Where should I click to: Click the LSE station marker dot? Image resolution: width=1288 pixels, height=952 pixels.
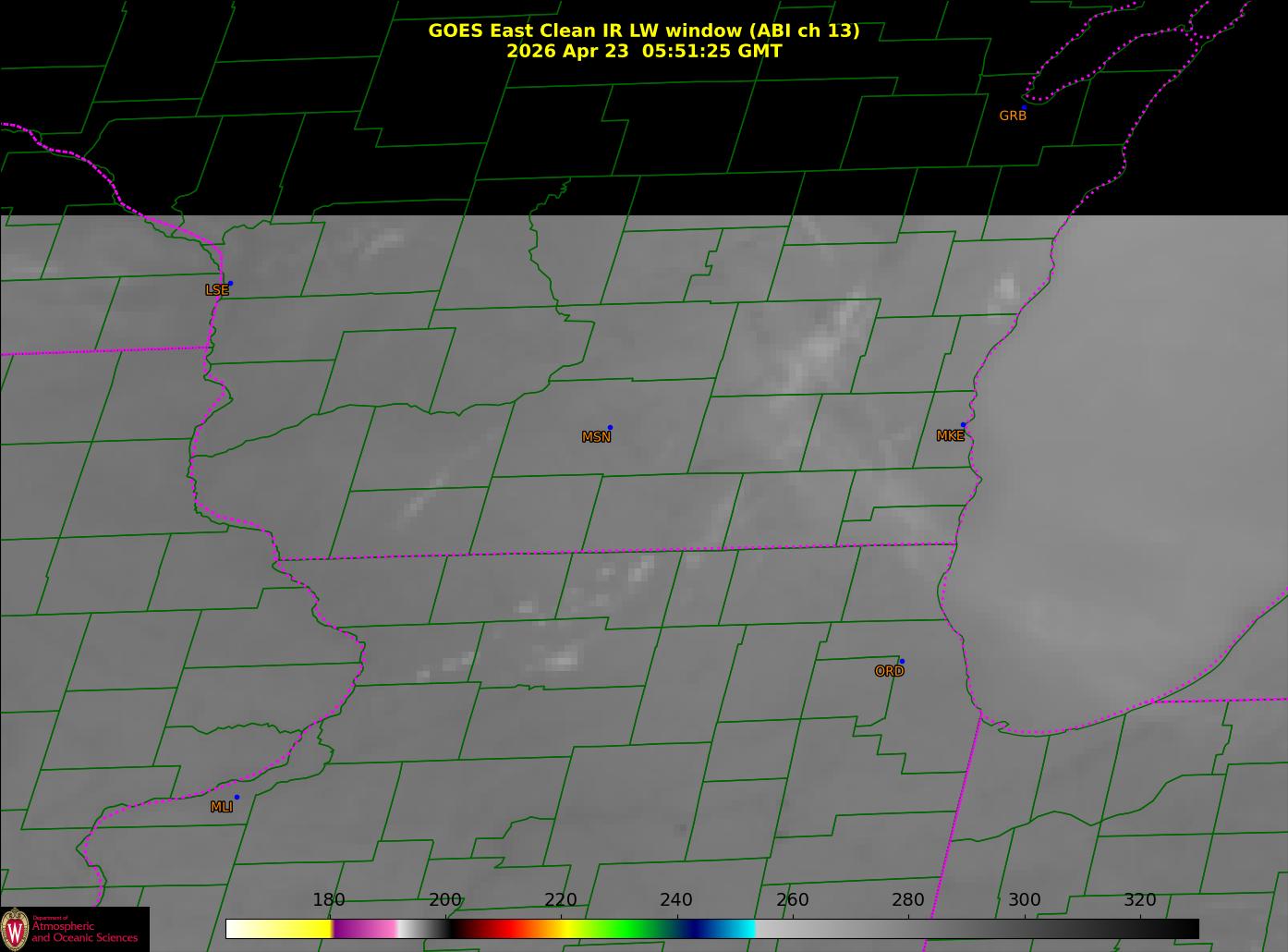(x=230, y=284)
